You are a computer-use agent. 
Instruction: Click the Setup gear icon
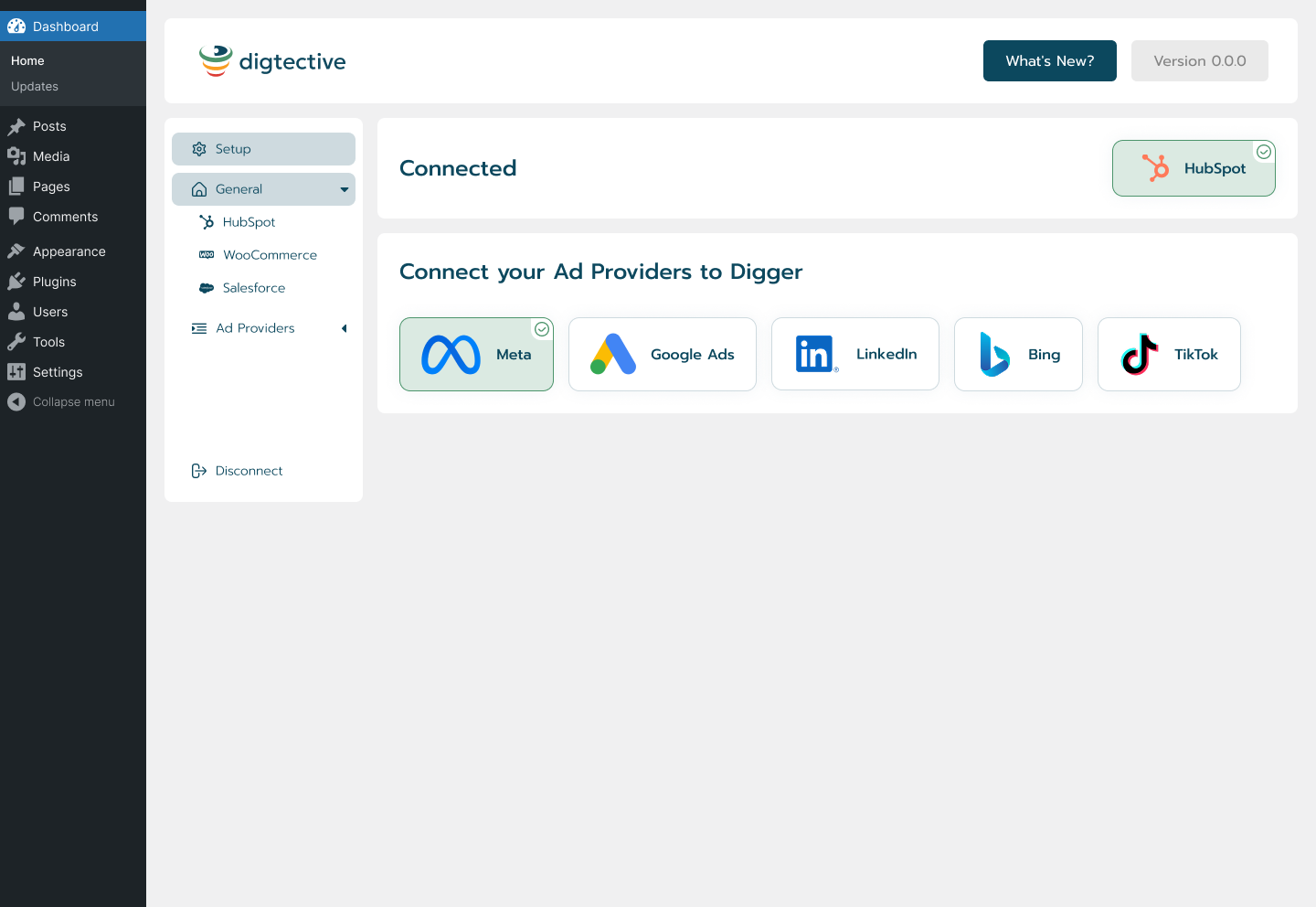(x=199, y=149)
